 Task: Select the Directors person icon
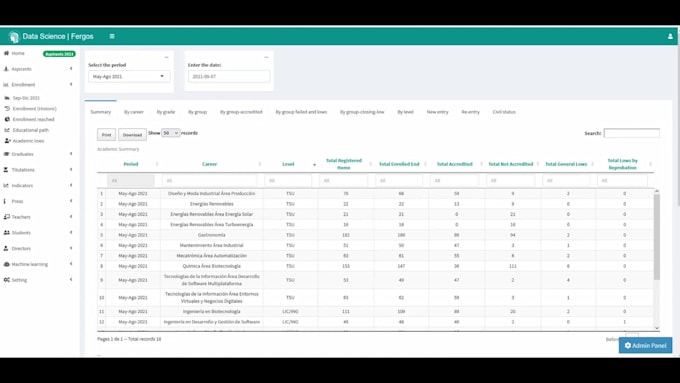(6, 248)
